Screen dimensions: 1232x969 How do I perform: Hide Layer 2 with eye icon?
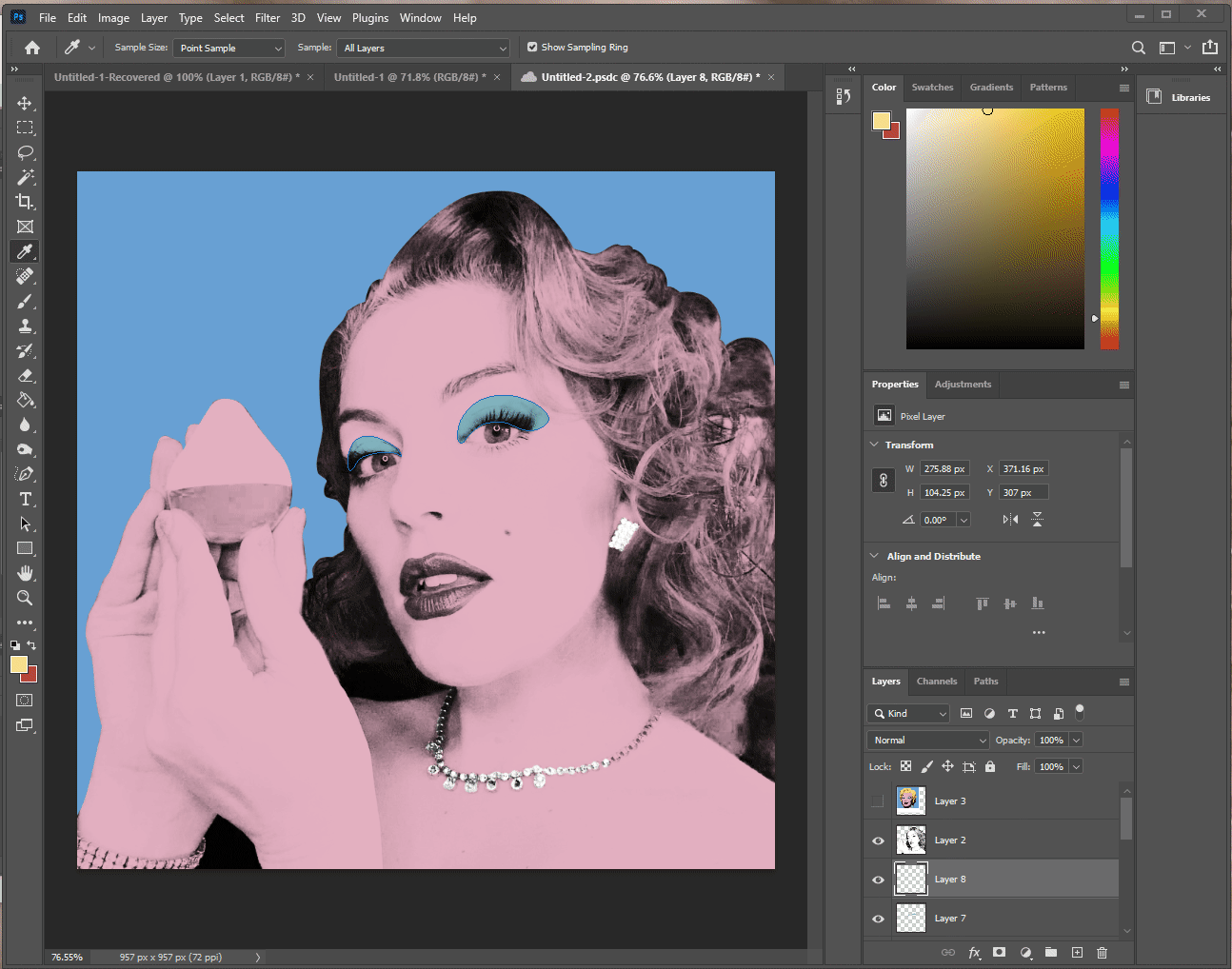878,840
